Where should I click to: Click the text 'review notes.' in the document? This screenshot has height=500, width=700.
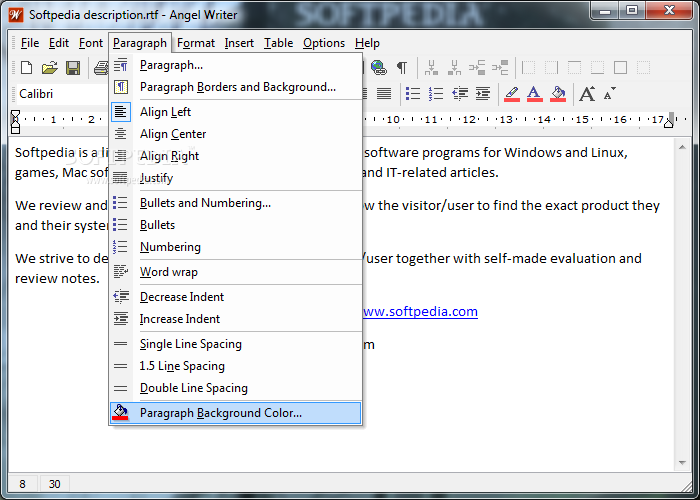point(57,279)
